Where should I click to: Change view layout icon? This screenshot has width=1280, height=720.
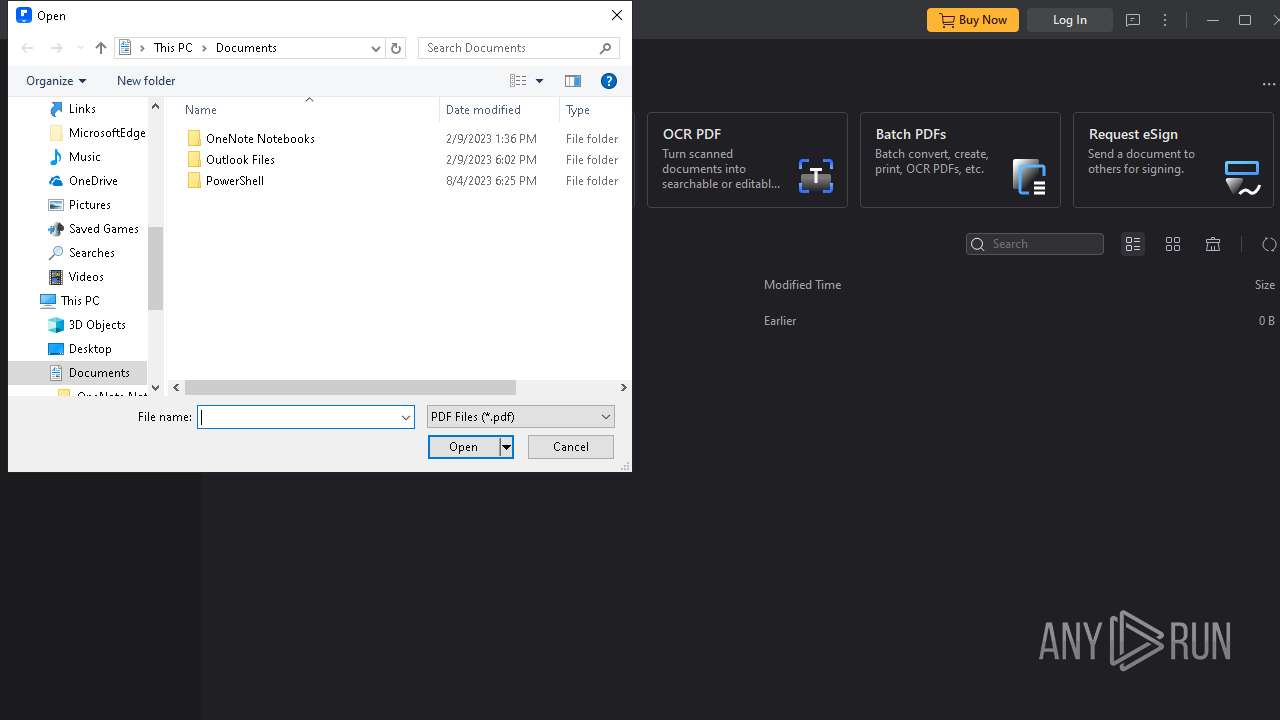tap(518, 81)
